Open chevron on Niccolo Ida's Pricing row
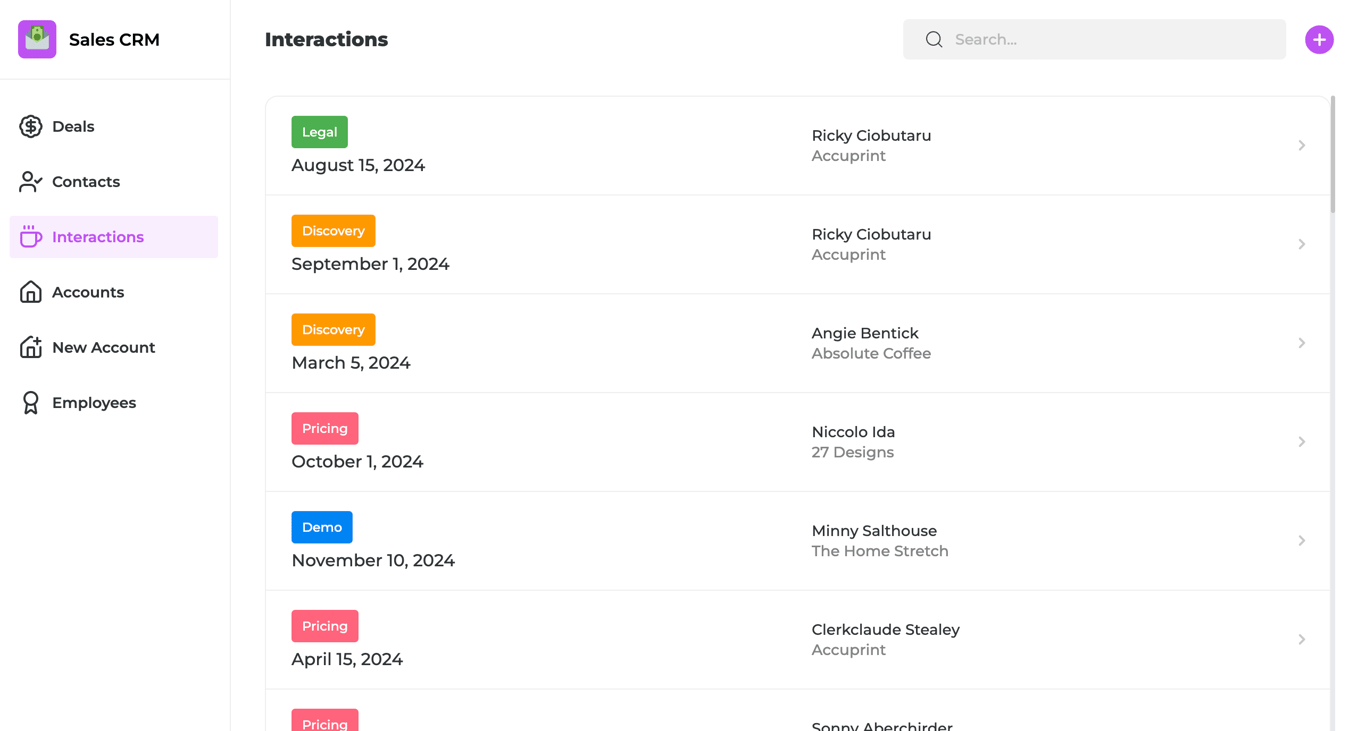The image size is (1366, 731). pyautogui.click(x=1301, y=442)
